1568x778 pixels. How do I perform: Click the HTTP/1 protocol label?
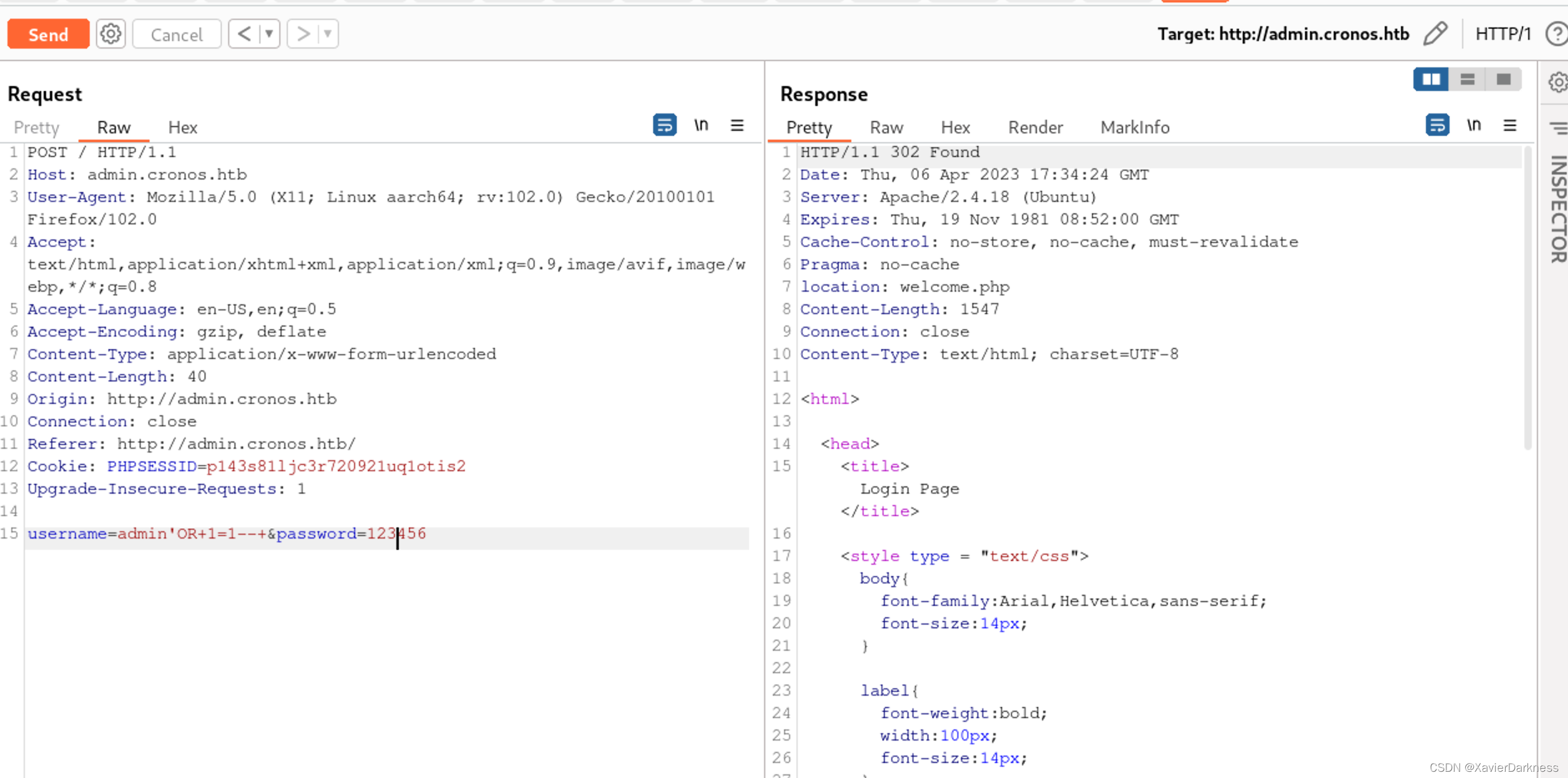(x=1503, y=34)
